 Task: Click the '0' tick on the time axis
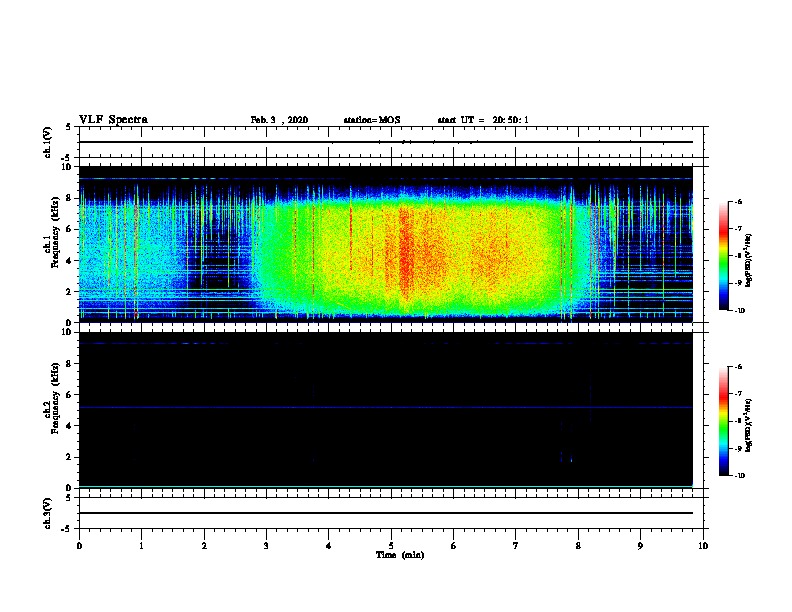click(x=79, y=546)
